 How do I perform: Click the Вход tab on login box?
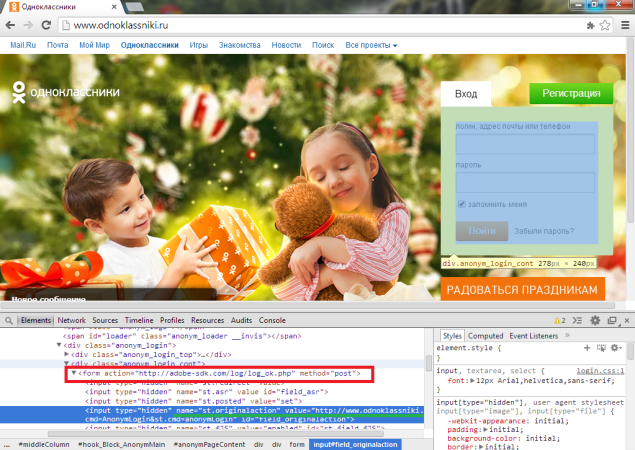pyautogui.click(x=466, y=94)
